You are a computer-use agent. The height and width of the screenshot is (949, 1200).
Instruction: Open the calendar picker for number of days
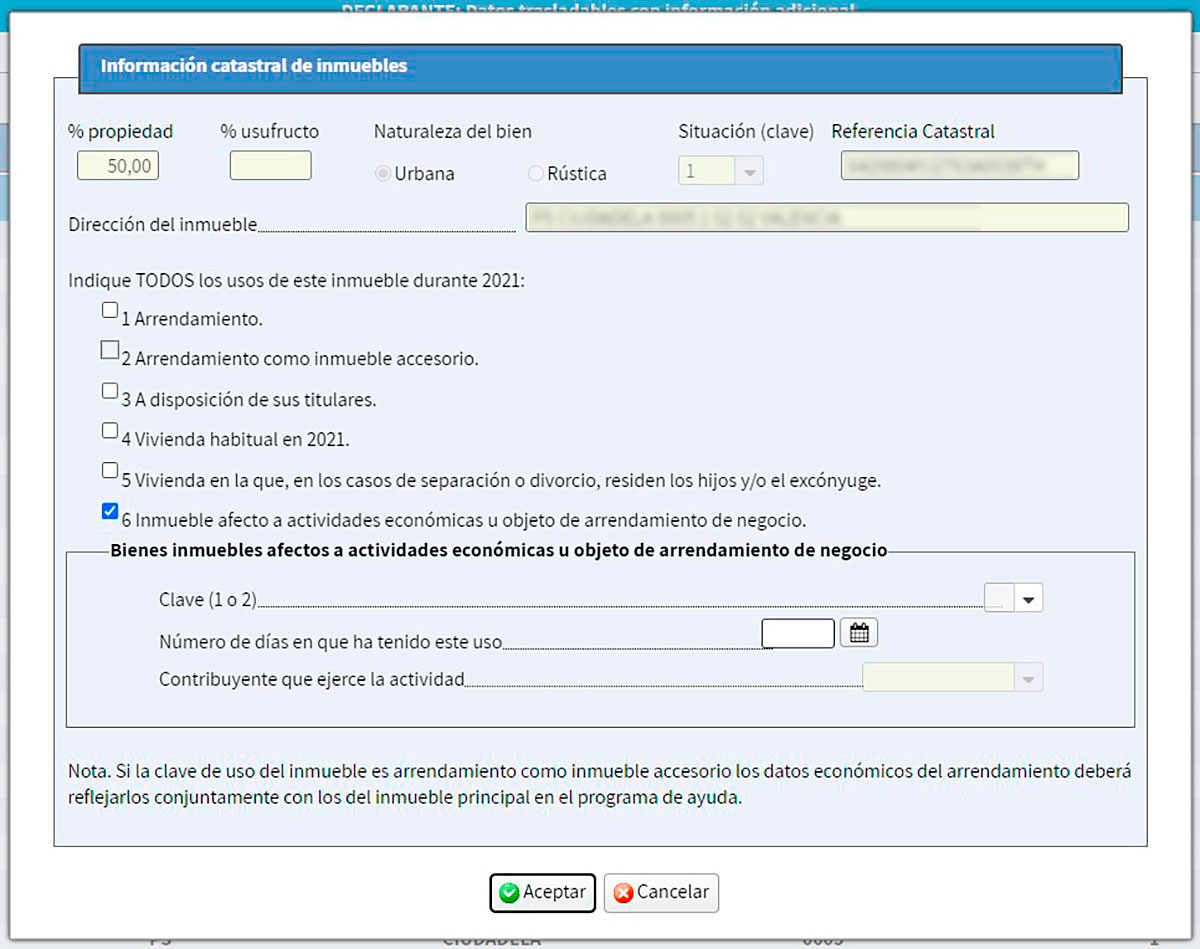coord(859,633)
